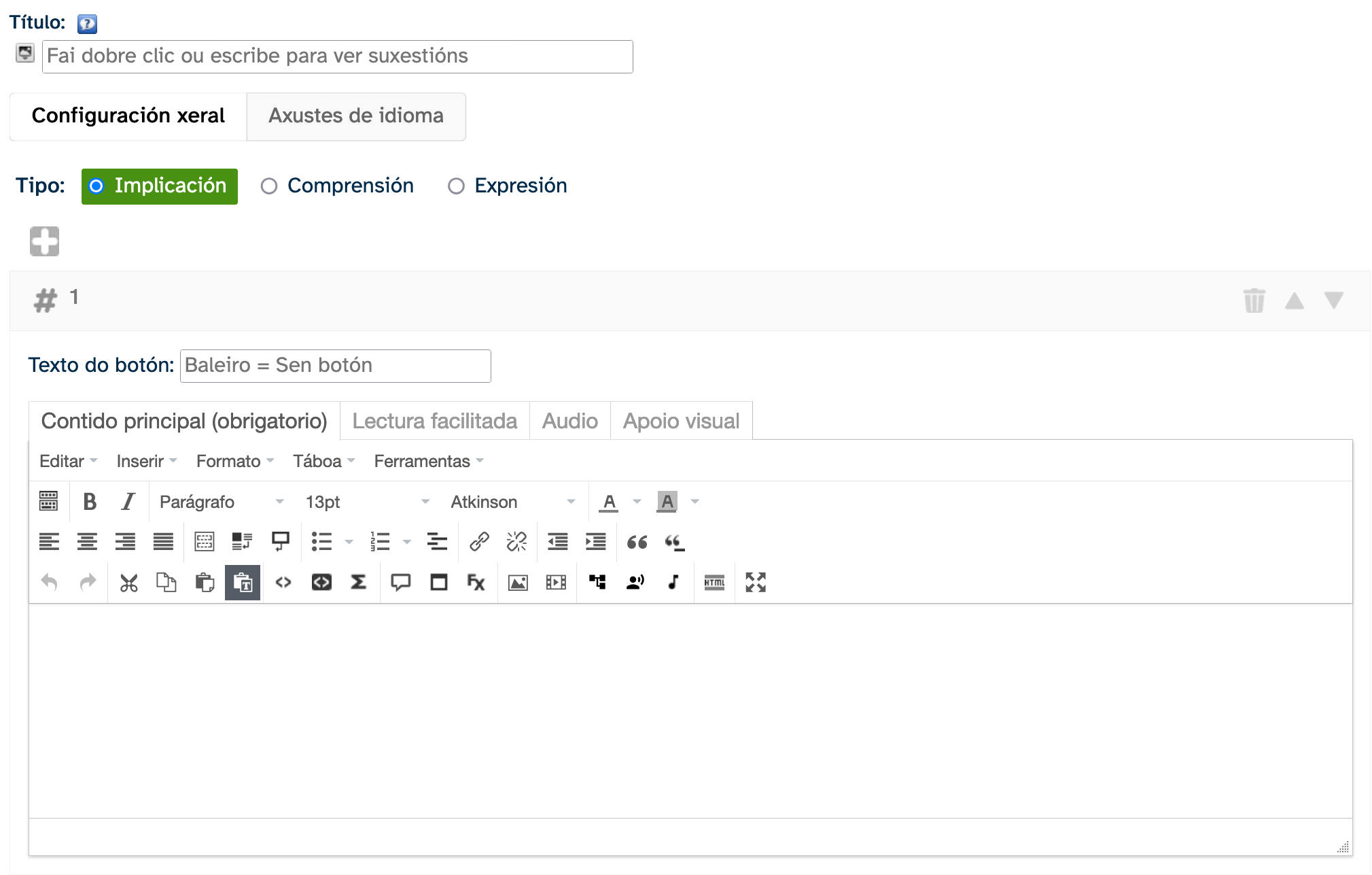Open the Inserir menu
Screen dimensions: 1372x875
pos(146,462)
